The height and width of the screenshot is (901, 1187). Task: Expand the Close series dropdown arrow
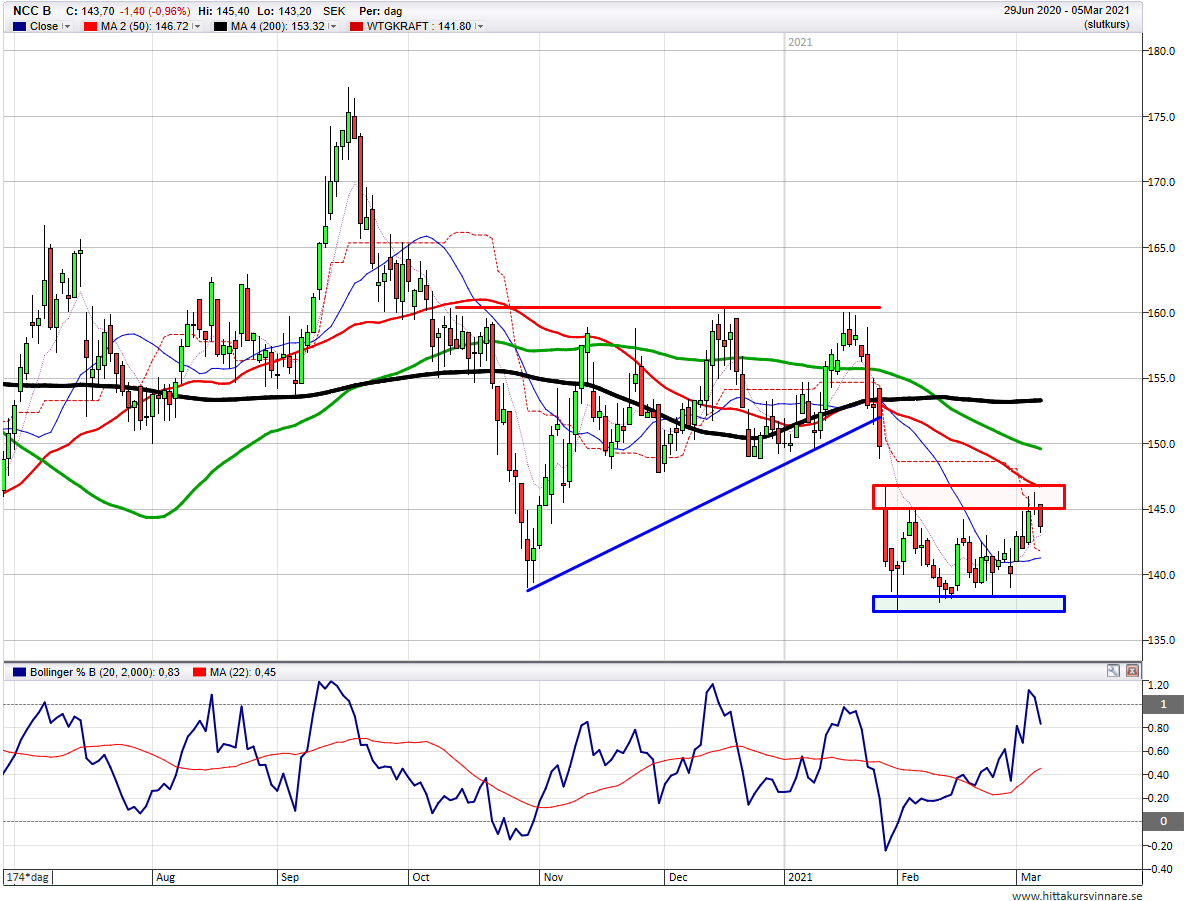click(67, 26)
